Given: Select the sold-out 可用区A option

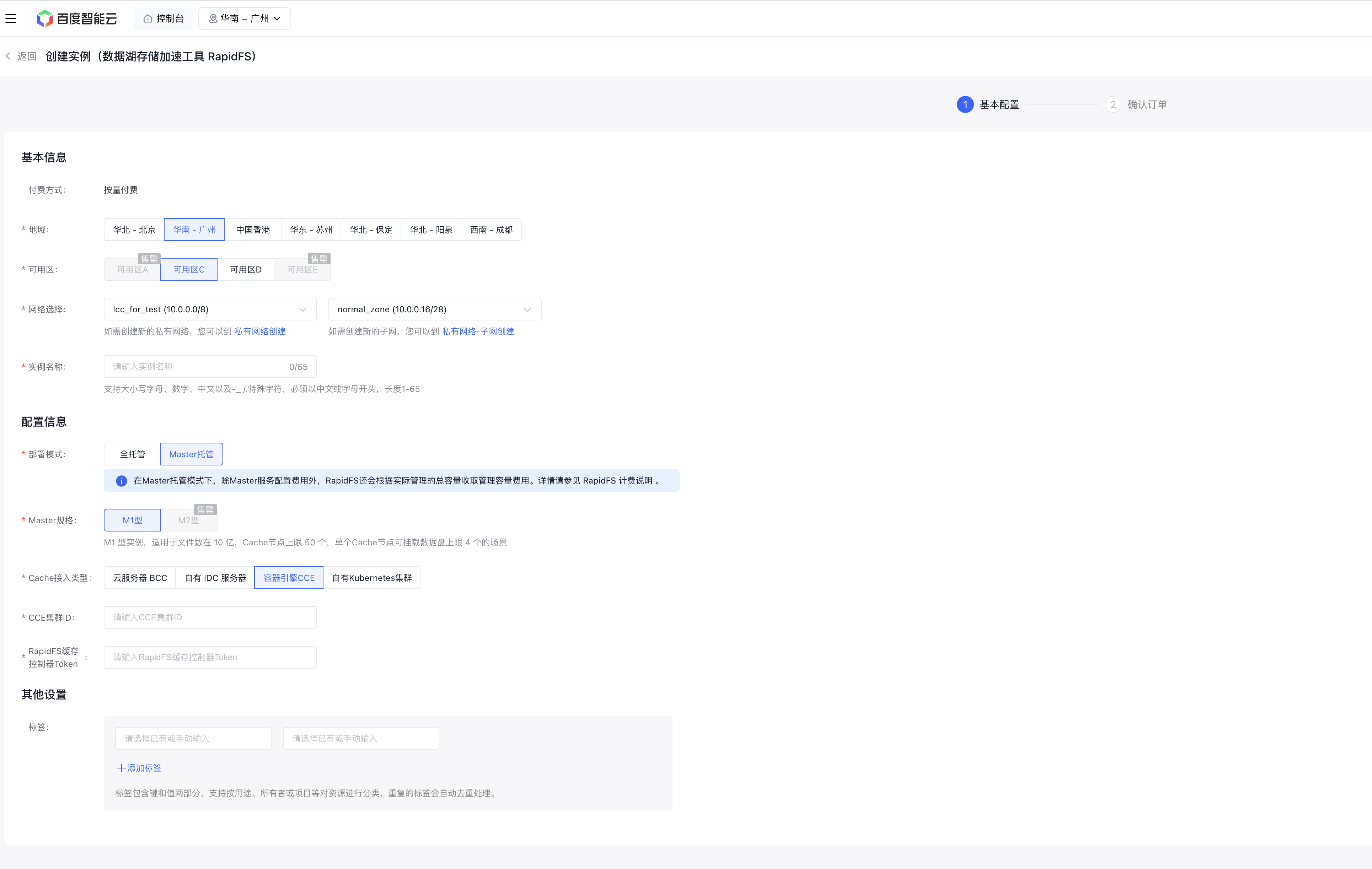Looking at the screenshot, I should click(132, 269).
